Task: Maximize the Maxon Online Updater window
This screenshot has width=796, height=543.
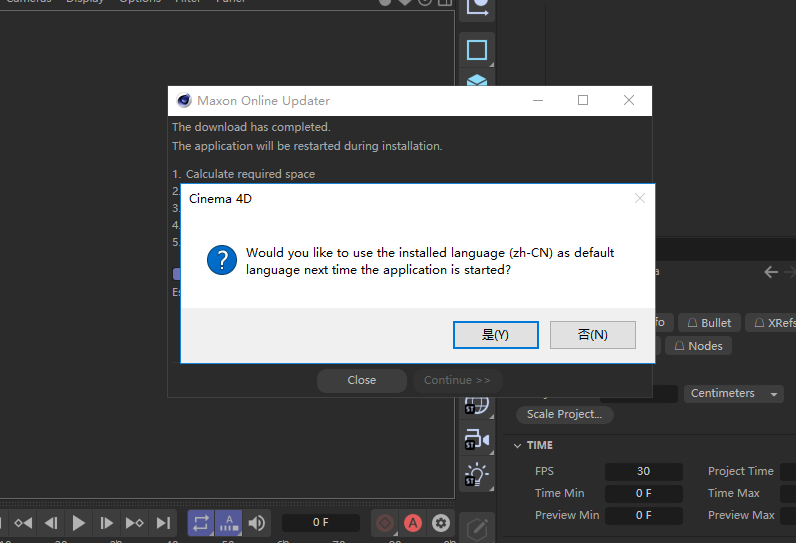Action: click(583, 100)
